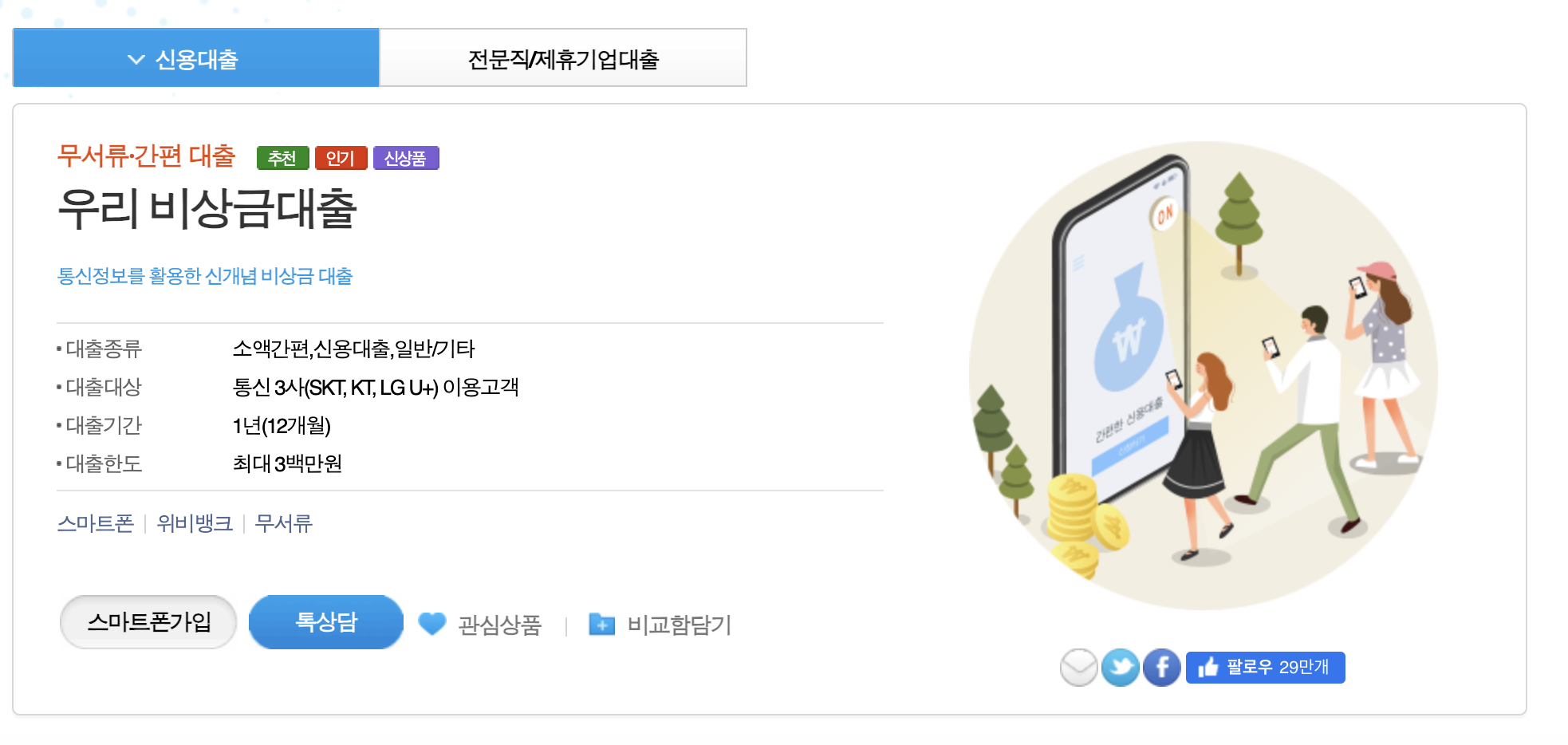1568x745 pixels.
Task: Click 비교함담기 compare text
Action: (x=679, y=625)
